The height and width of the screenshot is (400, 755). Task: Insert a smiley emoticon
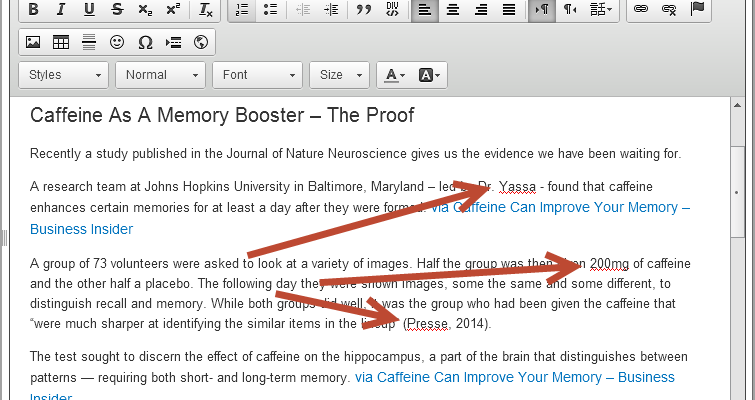117,42
